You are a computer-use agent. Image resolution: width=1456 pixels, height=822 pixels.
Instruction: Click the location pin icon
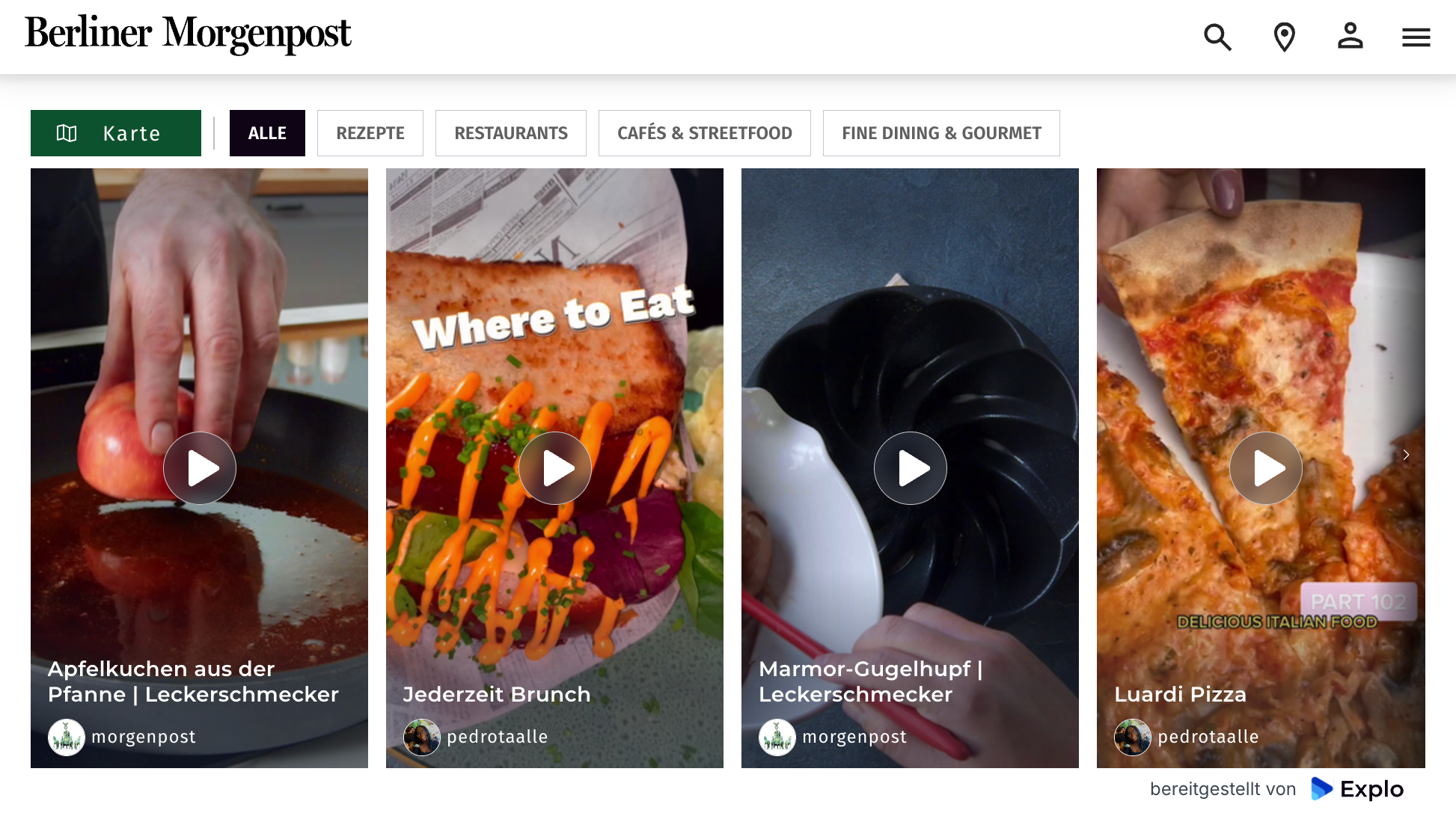tap(1284, 37)
